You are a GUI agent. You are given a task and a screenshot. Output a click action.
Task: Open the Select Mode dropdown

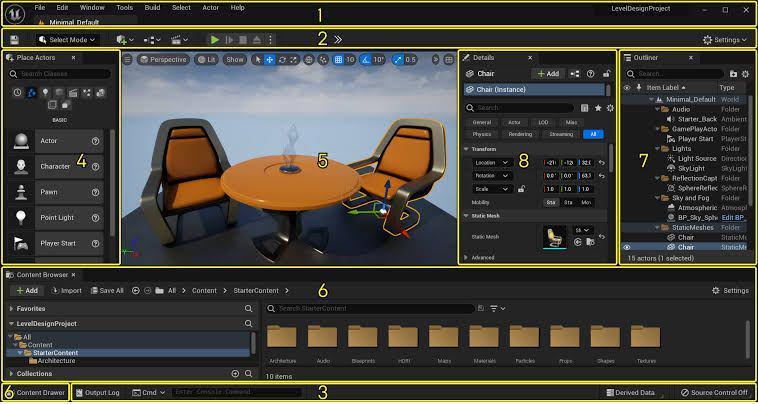[67, 40]
